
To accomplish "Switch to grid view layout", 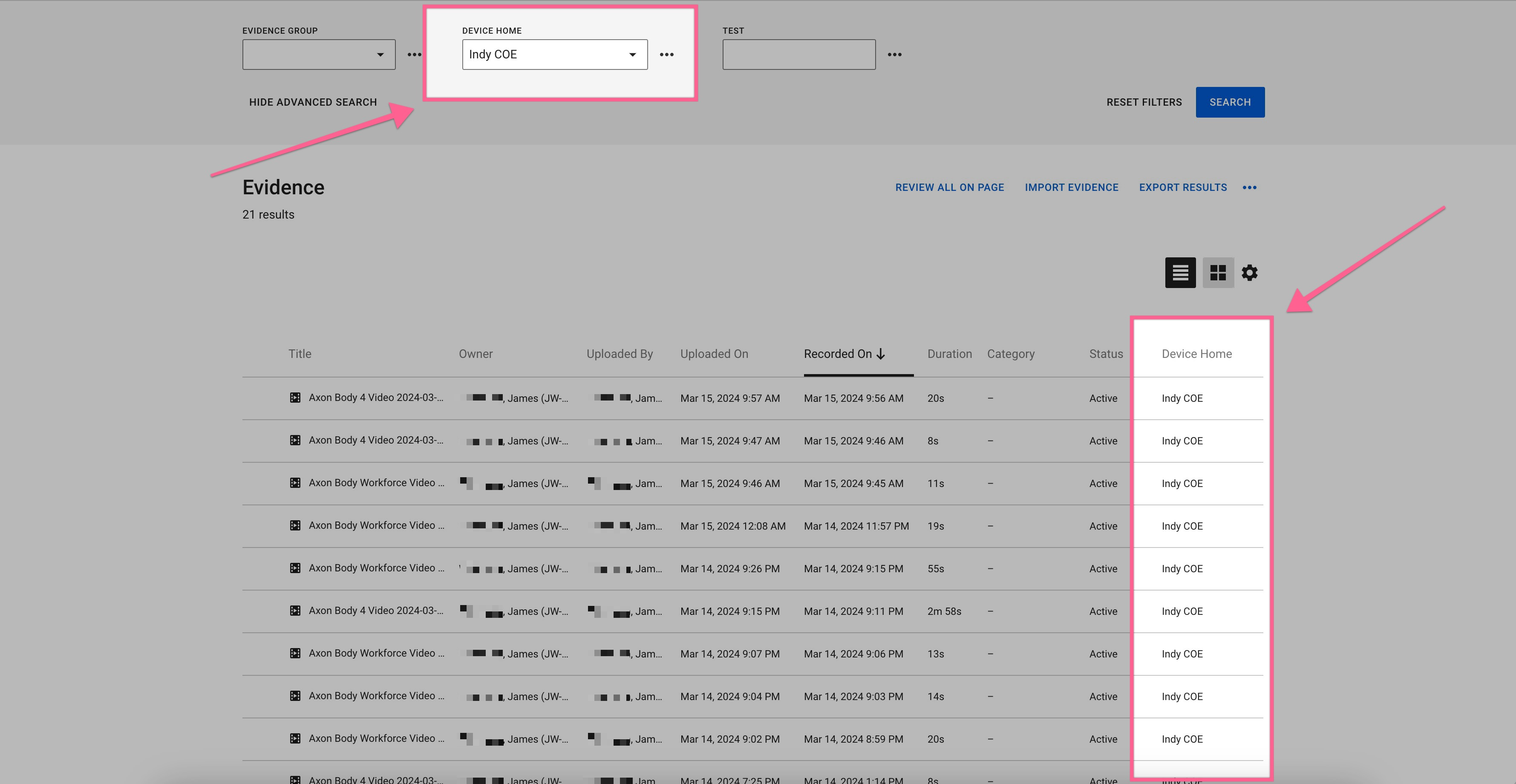I will coord(1218,273).
